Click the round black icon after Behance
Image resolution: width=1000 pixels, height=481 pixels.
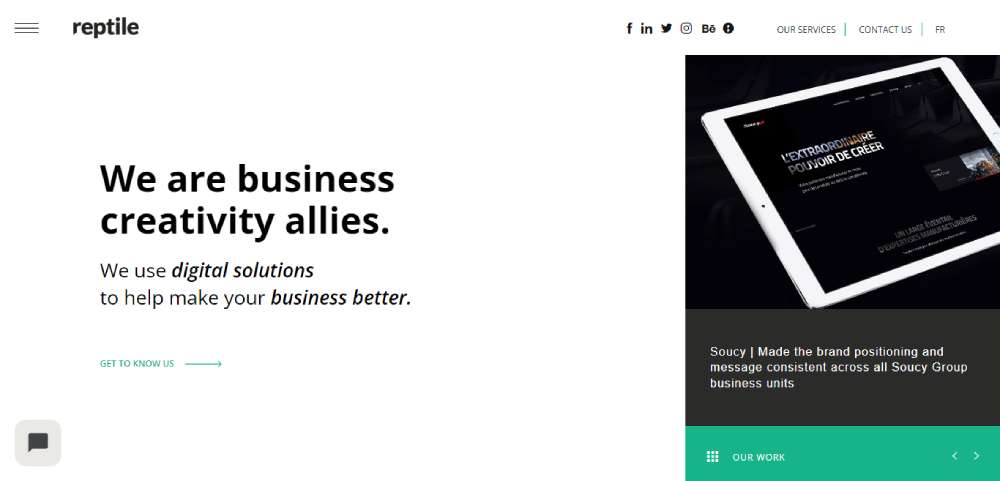[728, 28]
